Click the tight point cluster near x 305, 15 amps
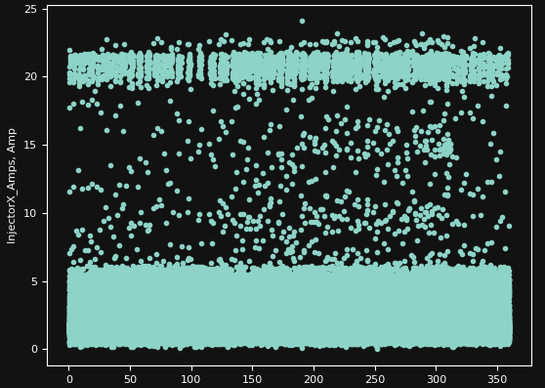The image size is (545, 388). pos(446,148)
